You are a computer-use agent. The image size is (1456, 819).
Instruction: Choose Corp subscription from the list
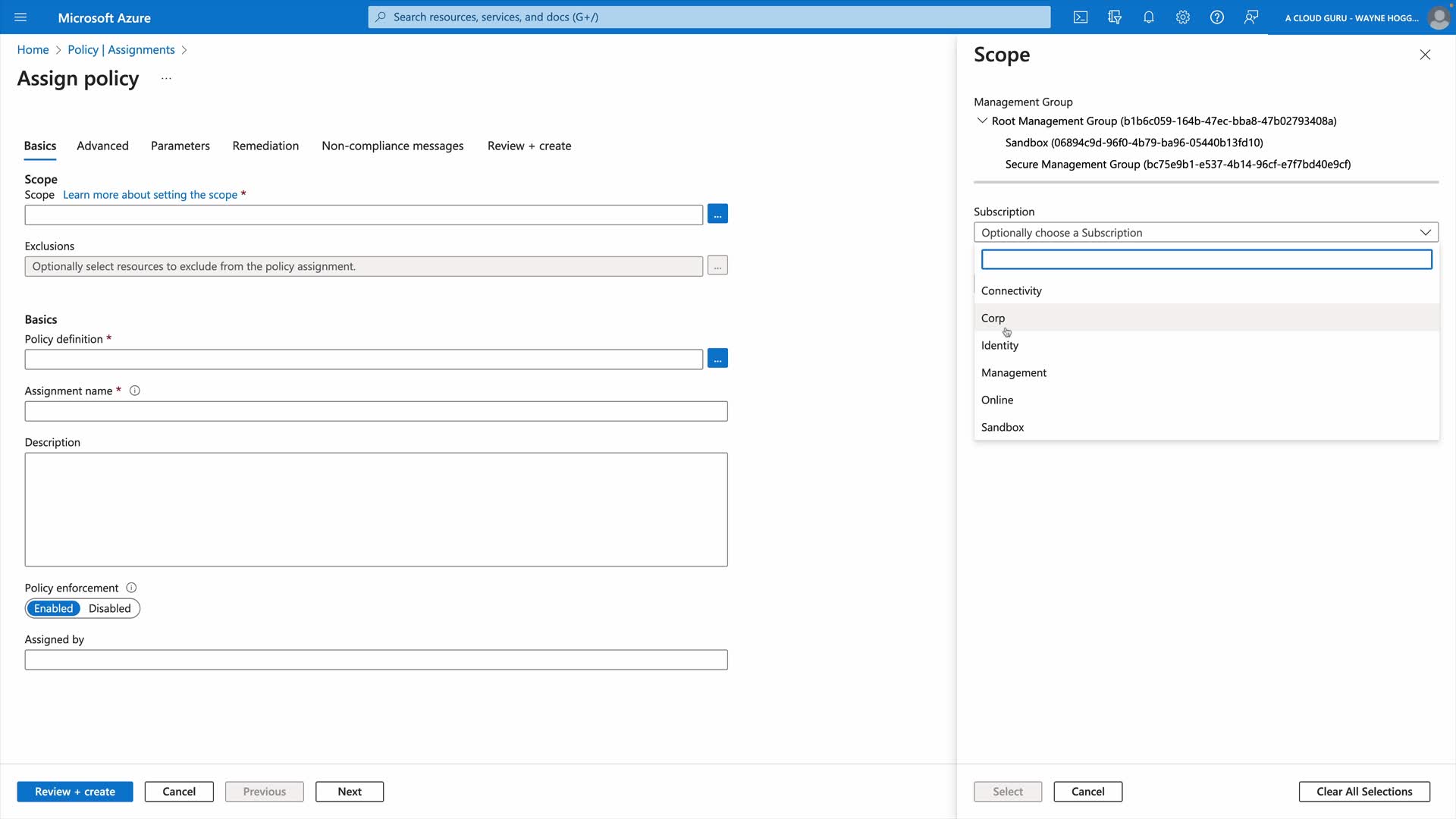[x=993, y=318]
